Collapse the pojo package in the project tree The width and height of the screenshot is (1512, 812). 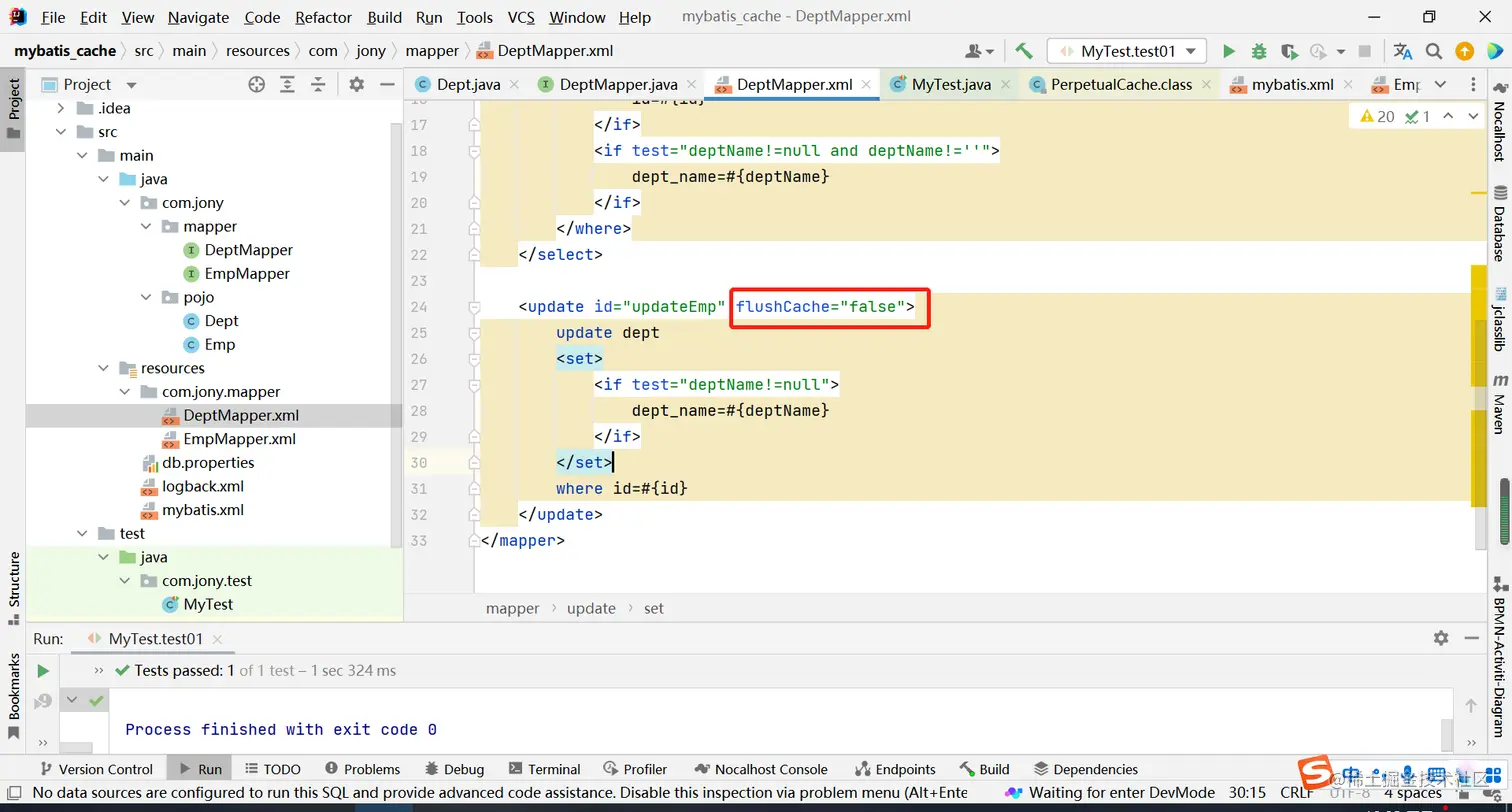146,297
